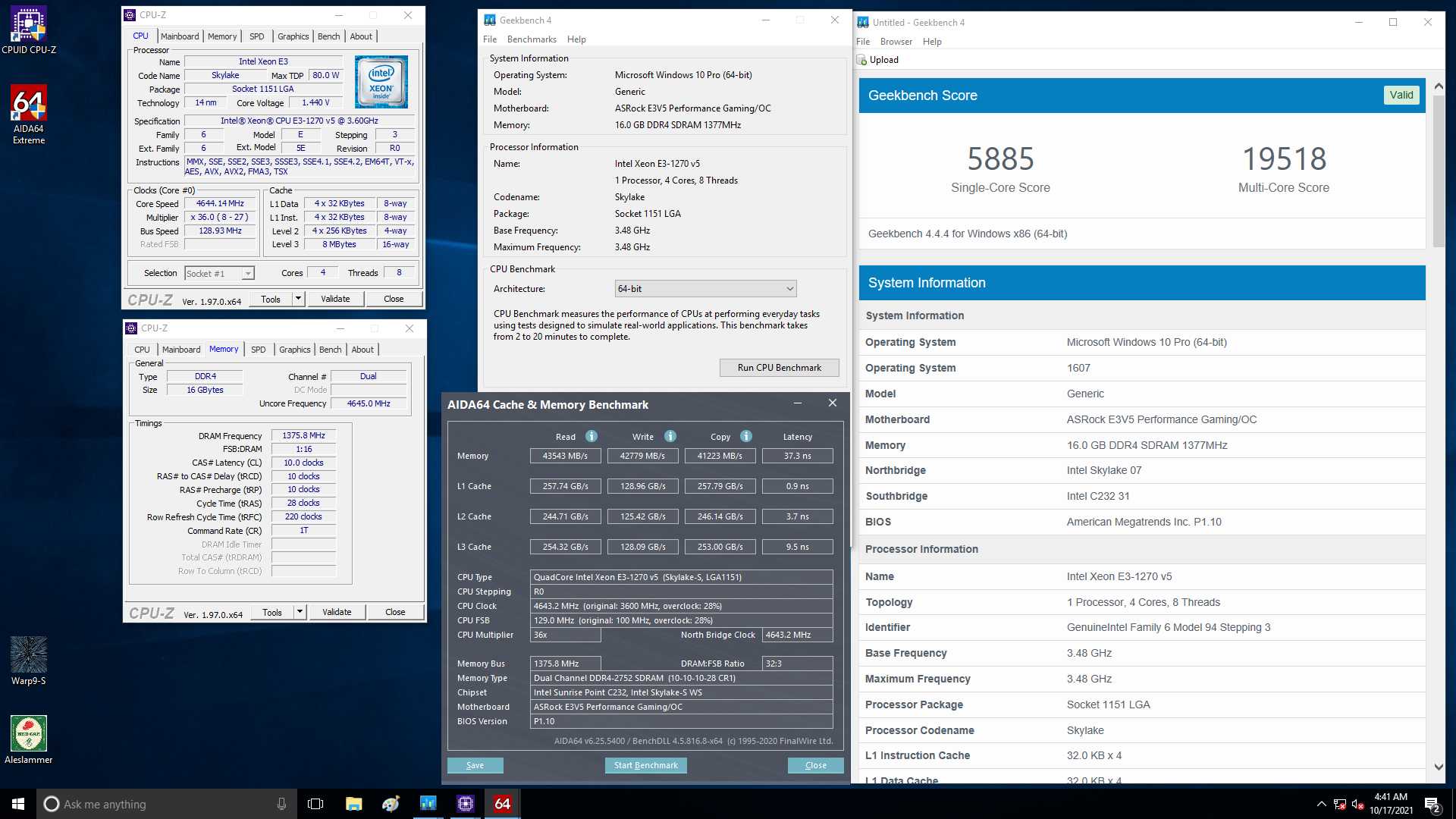Screen dimensions: 1456x819
Task: Click the Tools button in the top CPU-Z window
Action: click(271, 299)
